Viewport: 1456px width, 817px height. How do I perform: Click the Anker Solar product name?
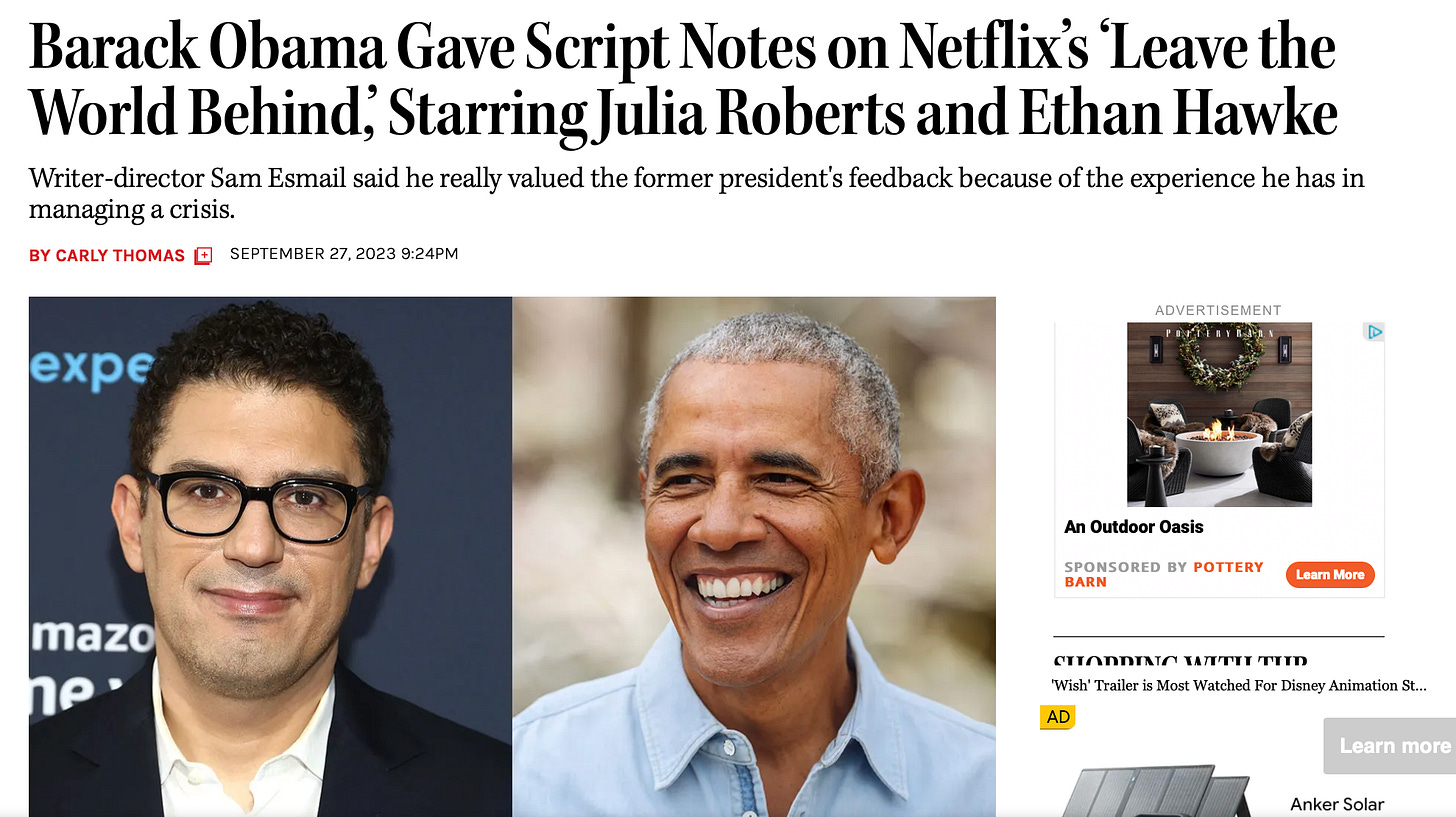pyautogui.click(x=1337, y=804)
